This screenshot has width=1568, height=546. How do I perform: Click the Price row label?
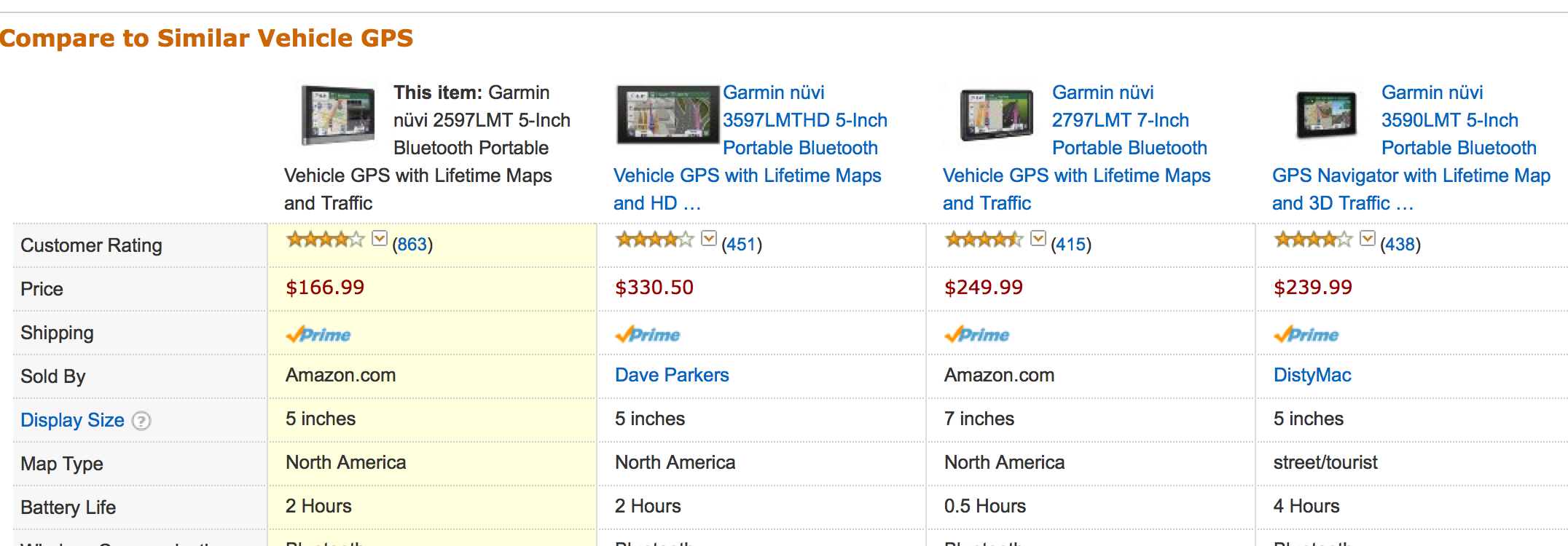click(42, 289)
